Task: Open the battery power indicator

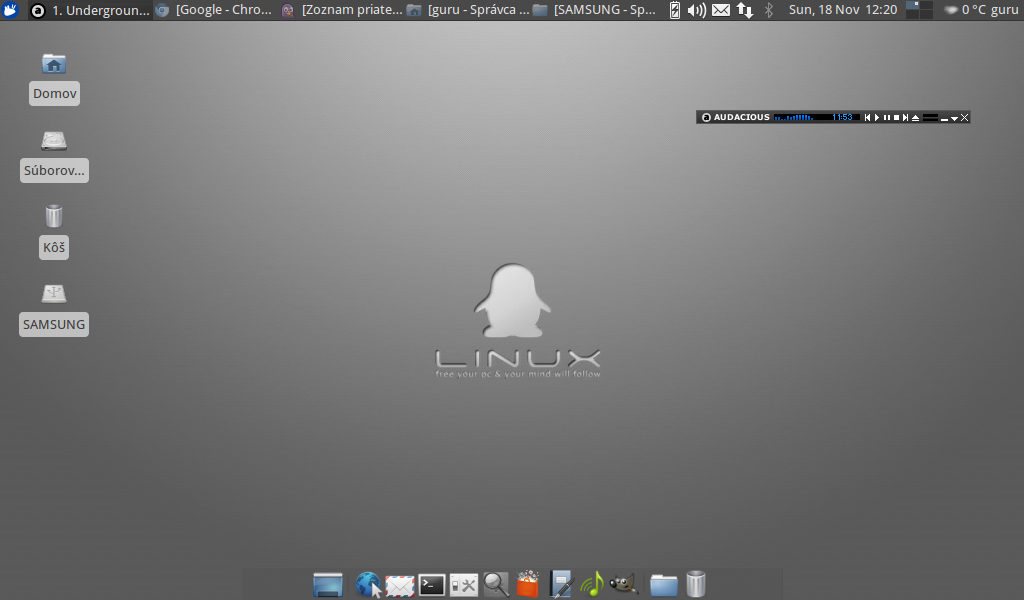Action: (x=675, y=10)
